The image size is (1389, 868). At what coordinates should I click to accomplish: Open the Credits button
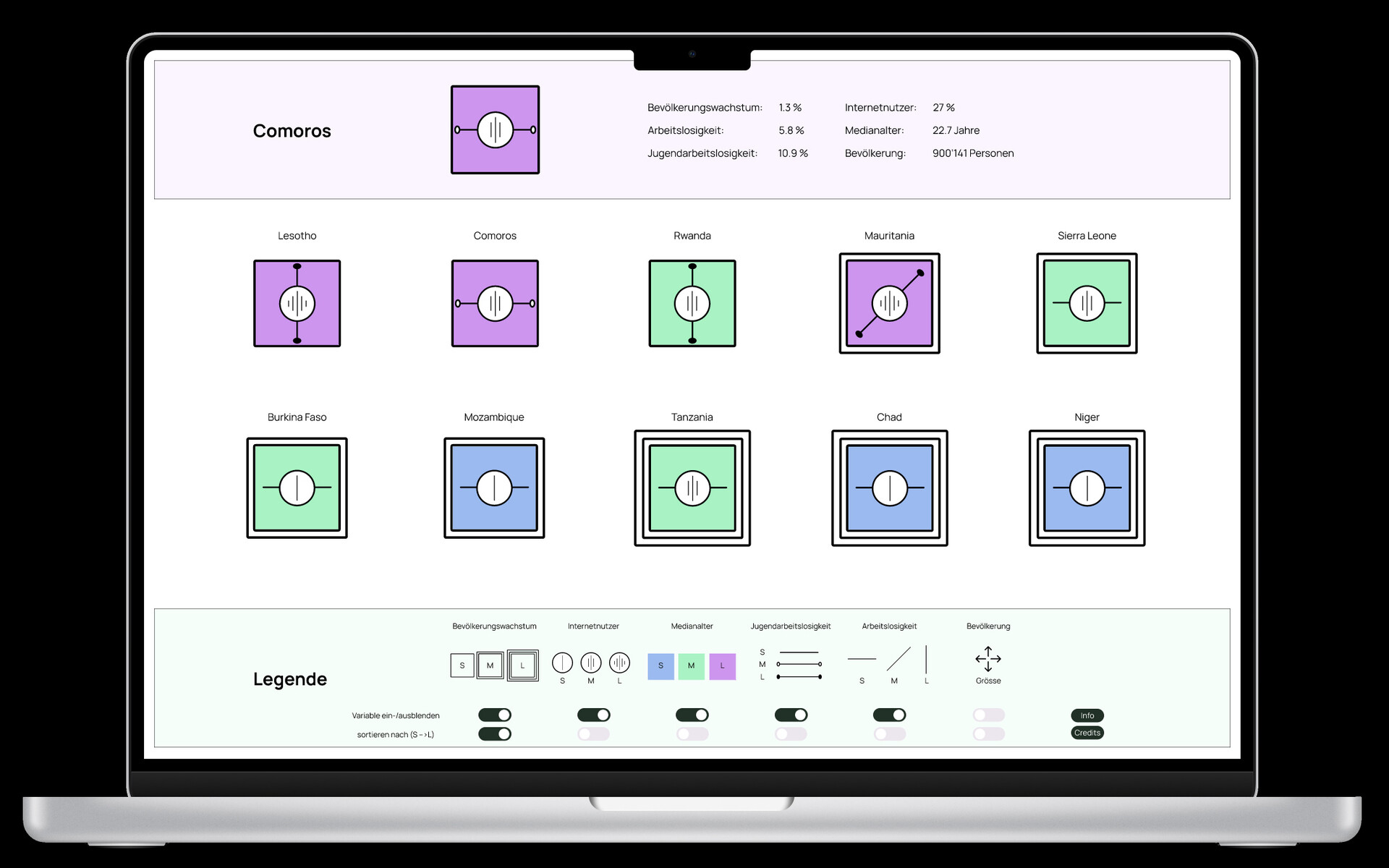click(x=1087, y=733)
